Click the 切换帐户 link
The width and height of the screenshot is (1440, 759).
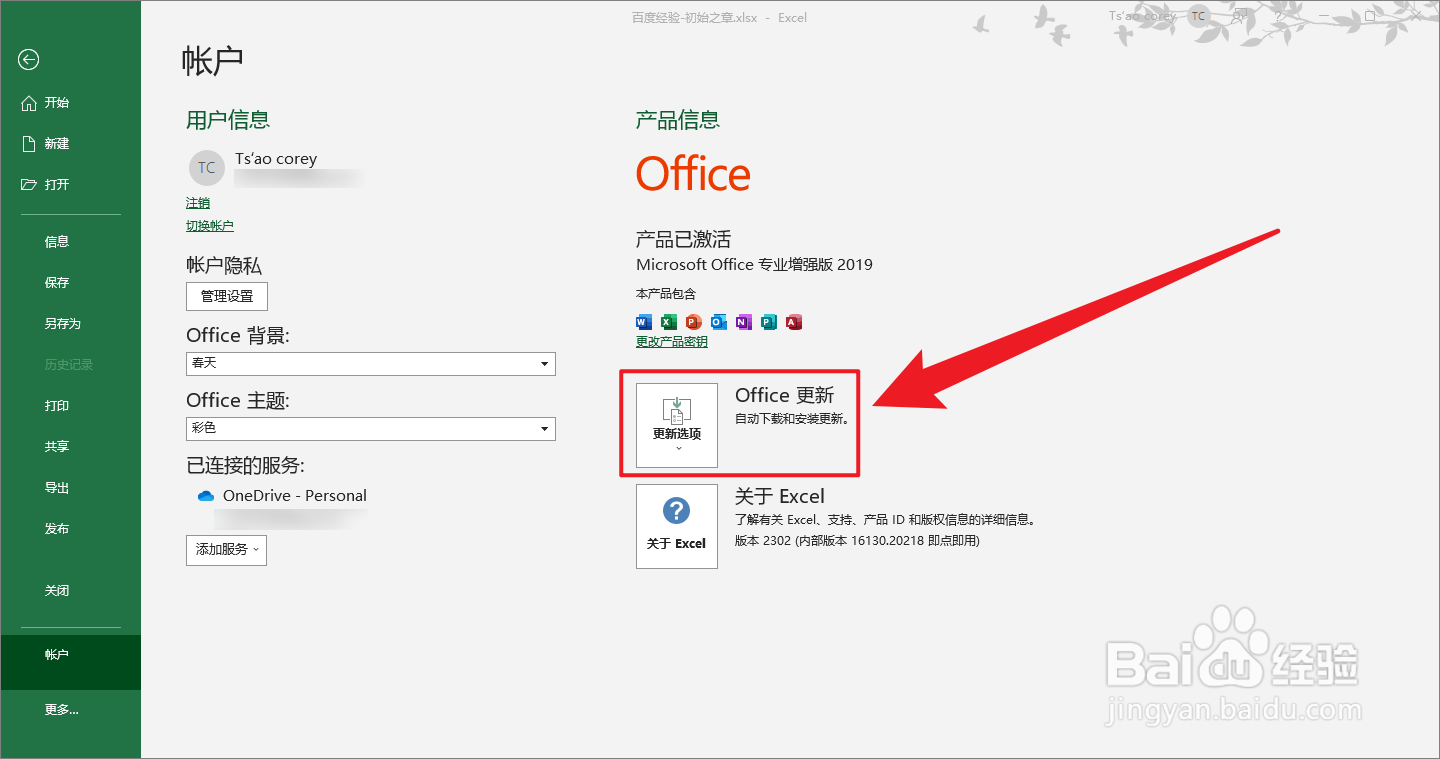click(210, 226)
